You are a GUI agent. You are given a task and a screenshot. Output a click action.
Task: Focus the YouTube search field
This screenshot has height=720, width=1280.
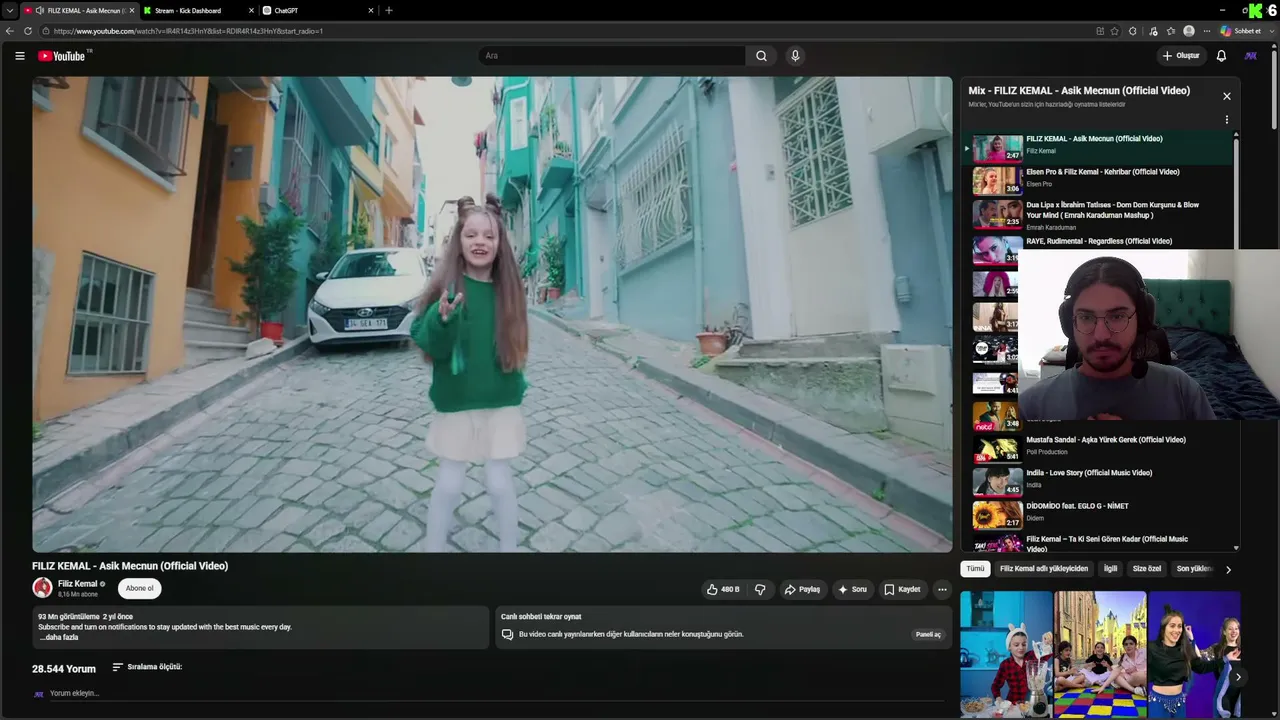click(x=612, y=56)
